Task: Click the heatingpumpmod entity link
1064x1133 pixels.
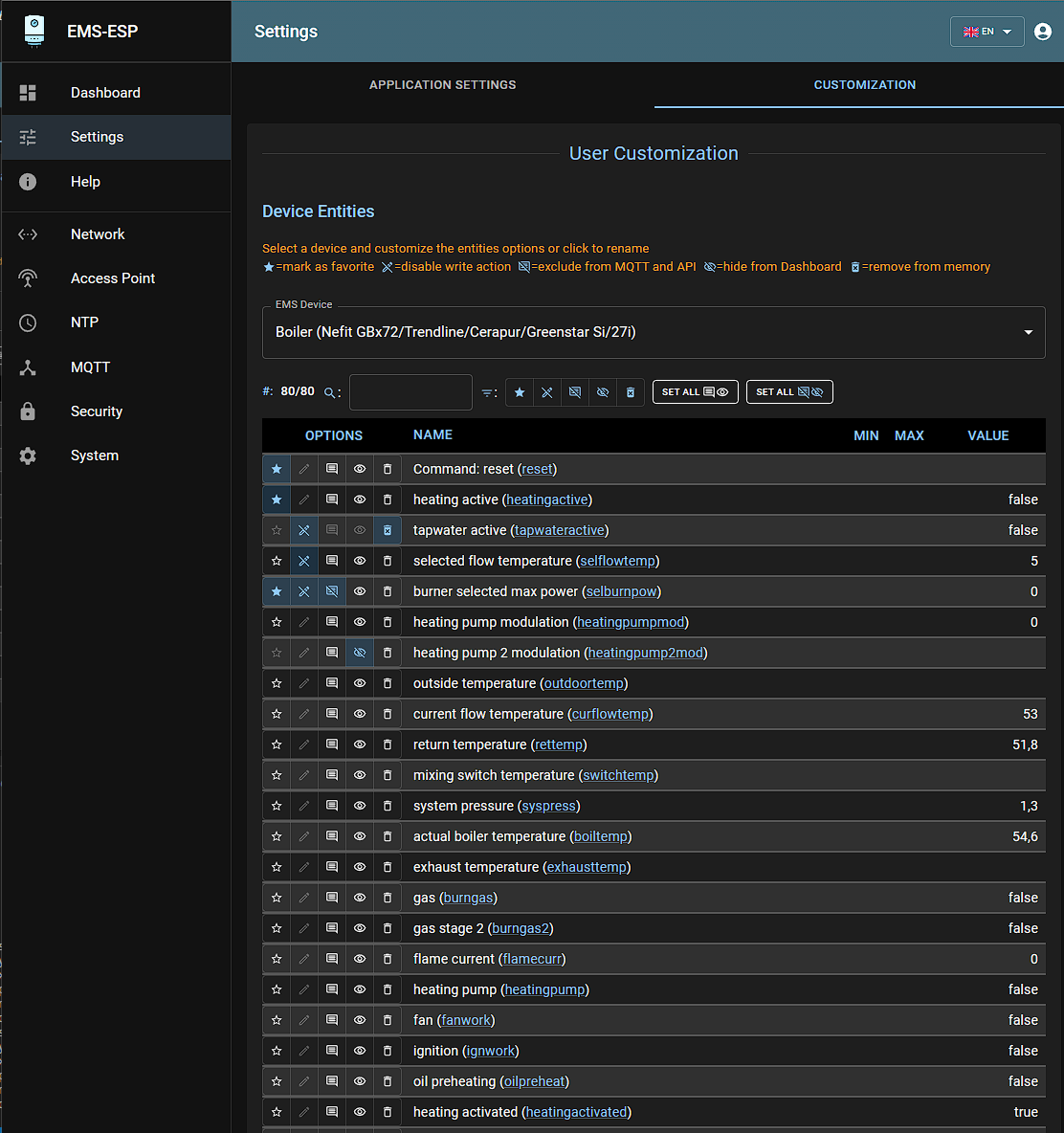Action: tap(631, 622)
